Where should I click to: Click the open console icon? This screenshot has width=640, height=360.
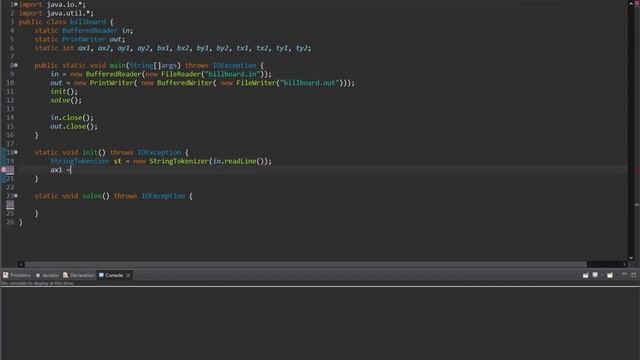[610, 276]
